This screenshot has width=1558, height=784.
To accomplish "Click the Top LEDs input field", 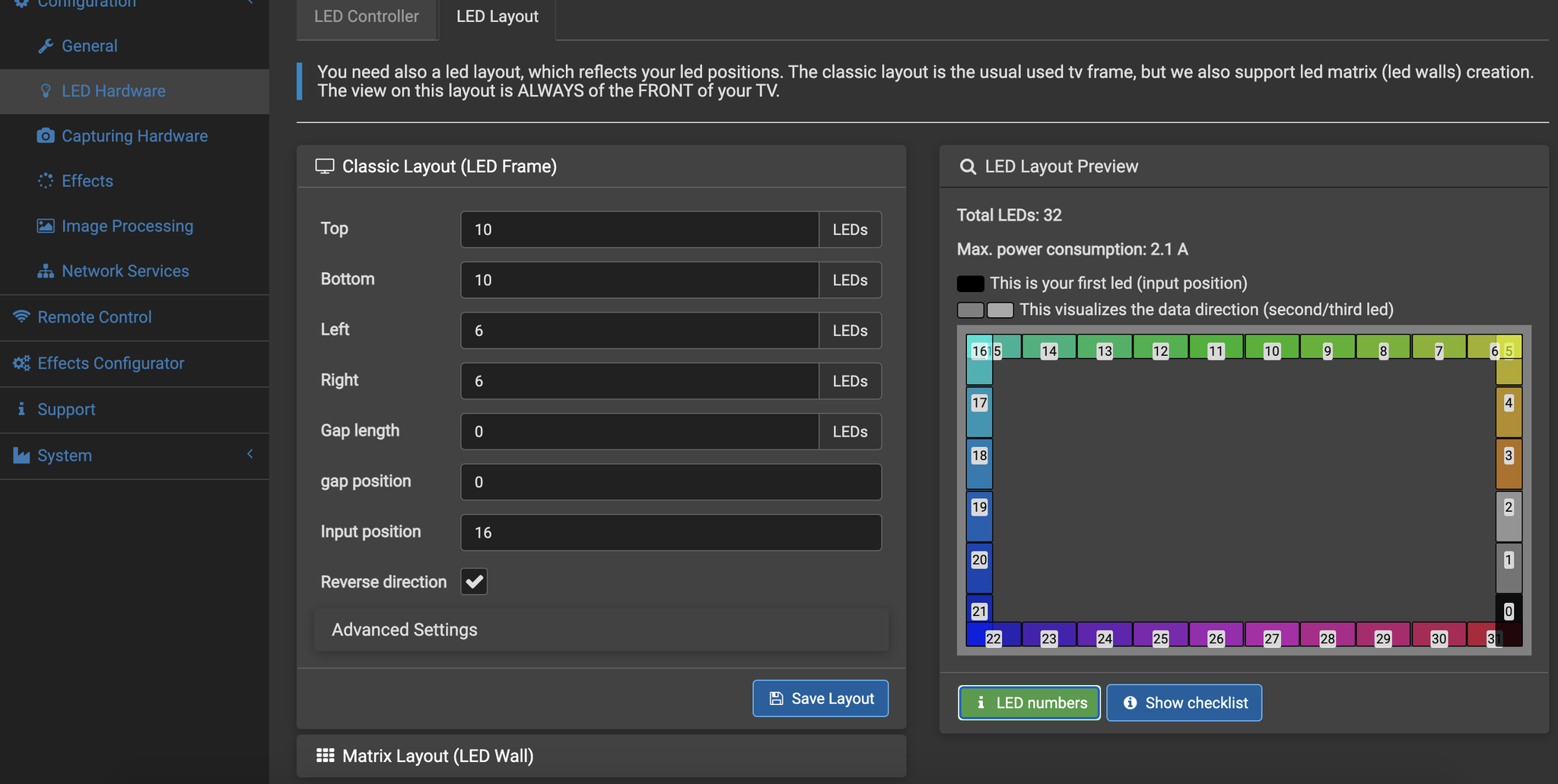I will click(x=640, y=230).
